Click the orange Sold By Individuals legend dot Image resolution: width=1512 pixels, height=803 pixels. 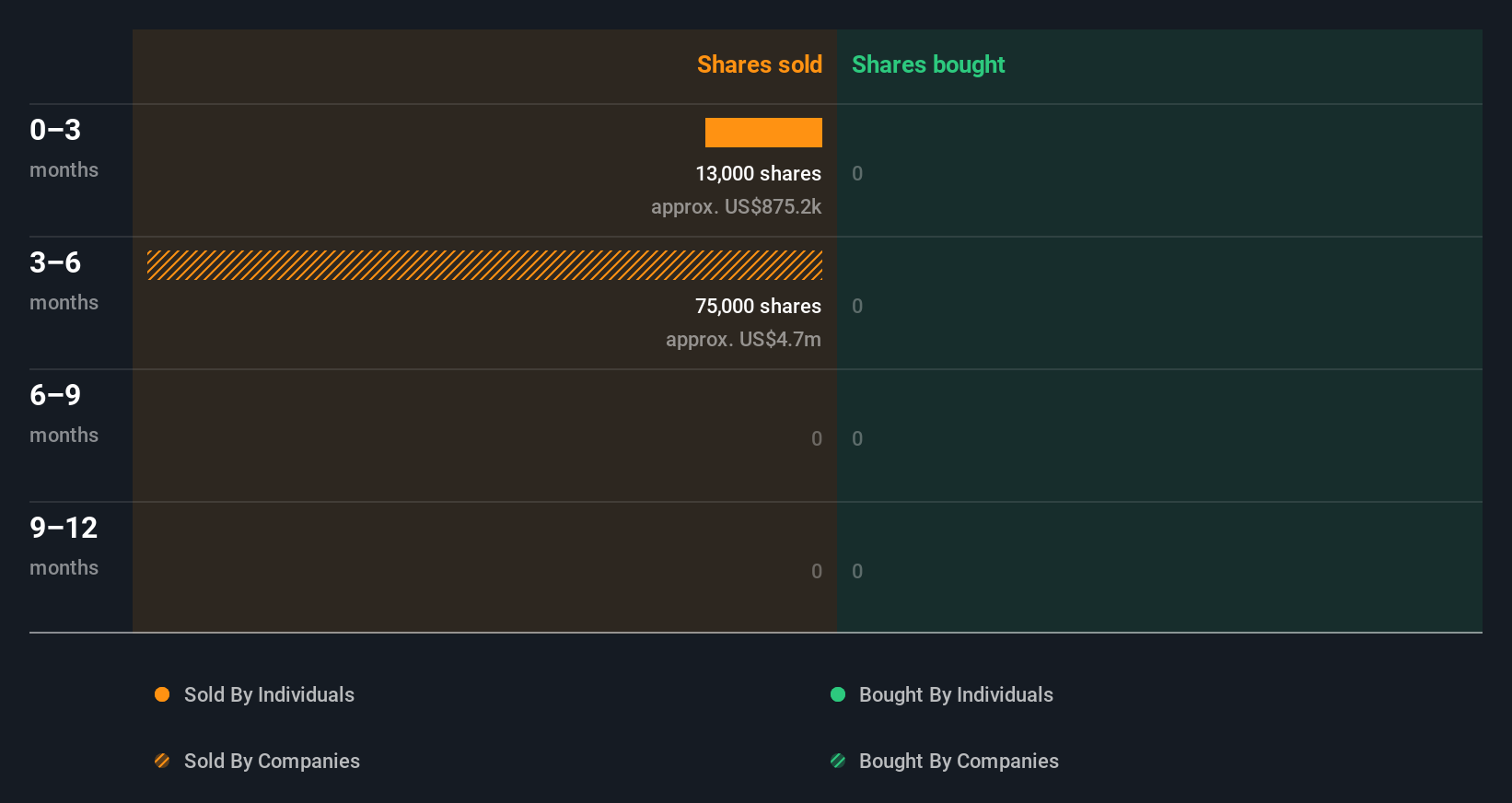click(x=162, y=694)
